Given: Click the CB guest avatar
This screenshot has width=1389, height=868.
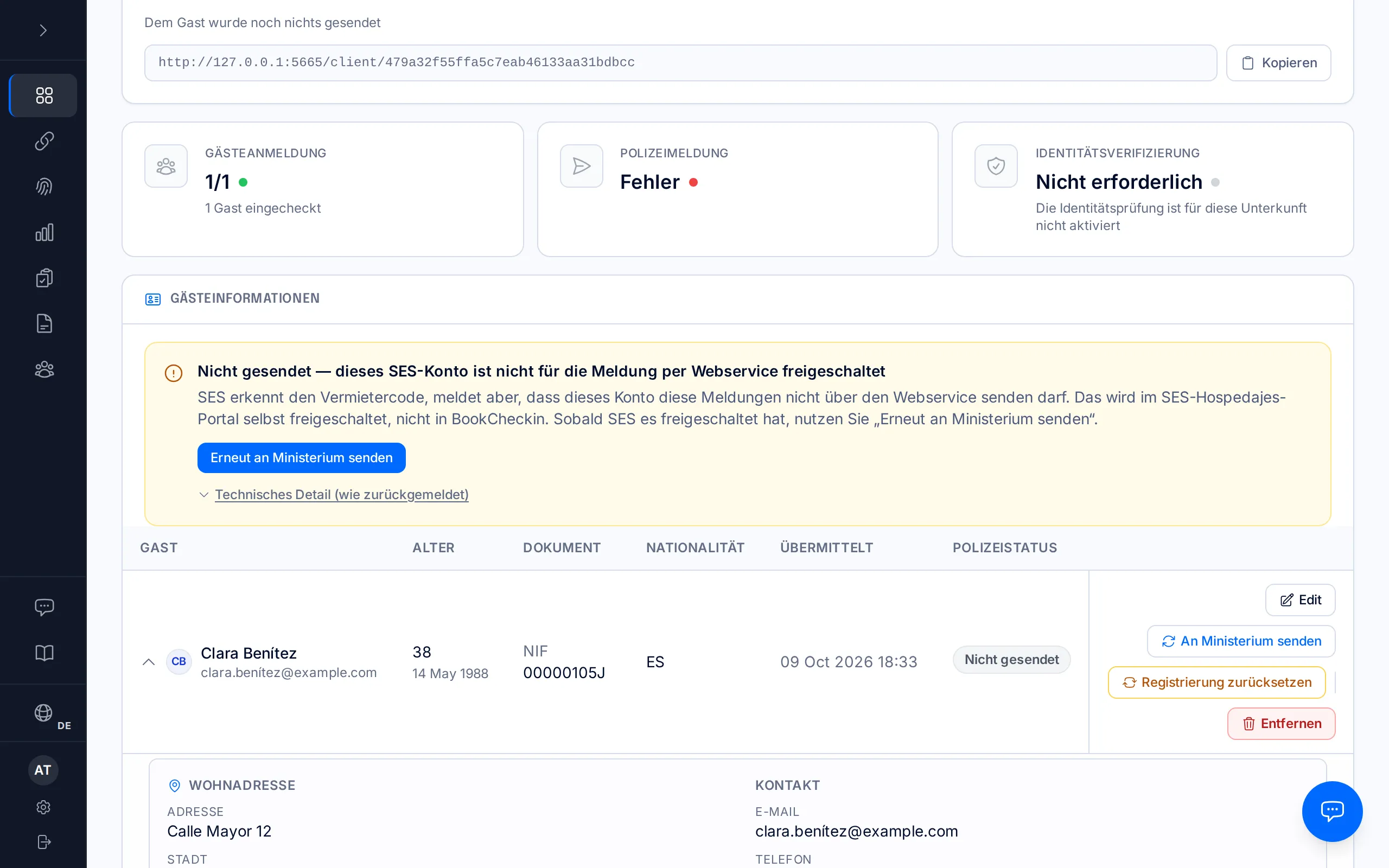Looking at the screenshot, I should click(179, 662).
